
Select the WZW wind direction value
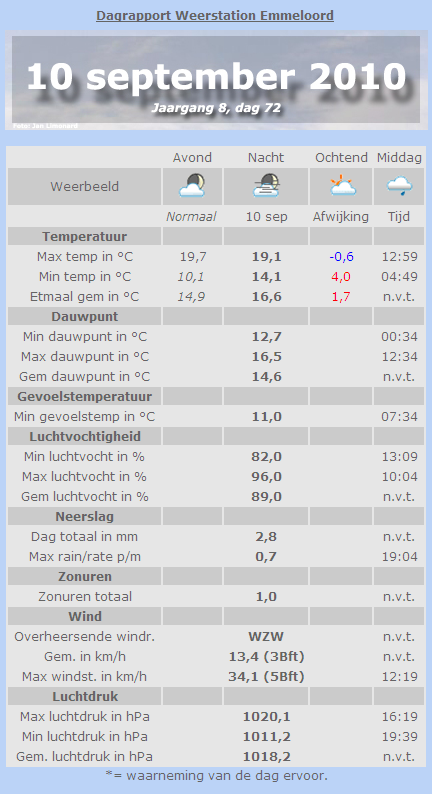pos(266,637)
